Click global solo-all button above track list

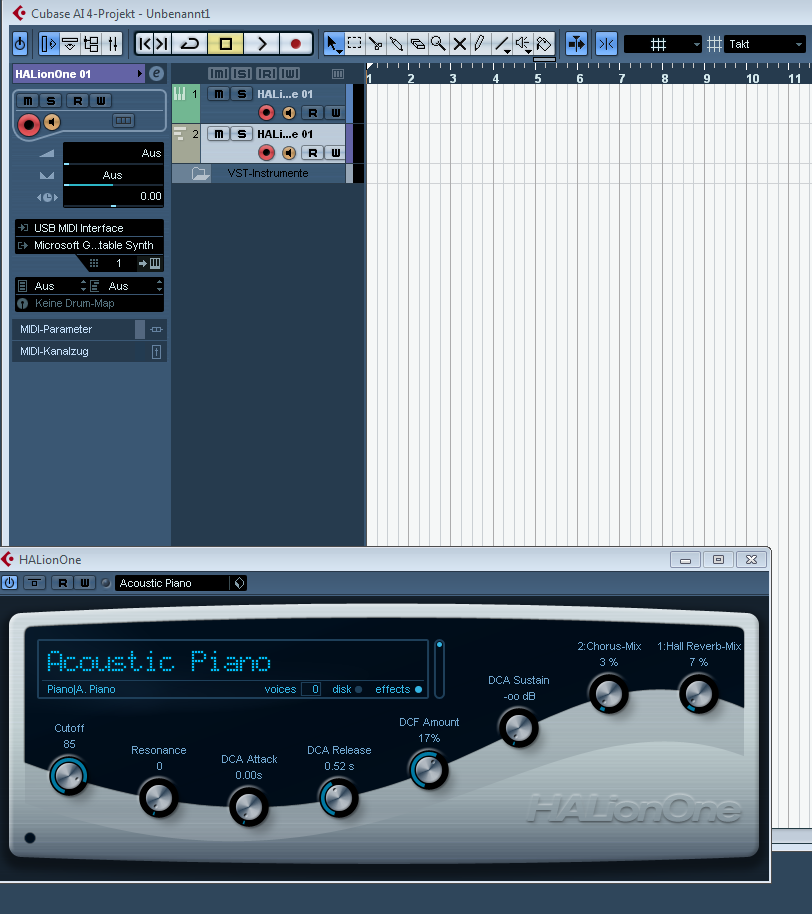242,73
